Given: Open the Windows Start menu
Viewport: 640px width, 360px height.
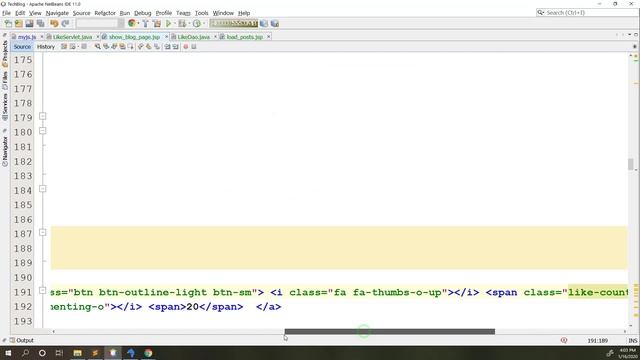Looking at the screenshot, I should click(8, 353).
